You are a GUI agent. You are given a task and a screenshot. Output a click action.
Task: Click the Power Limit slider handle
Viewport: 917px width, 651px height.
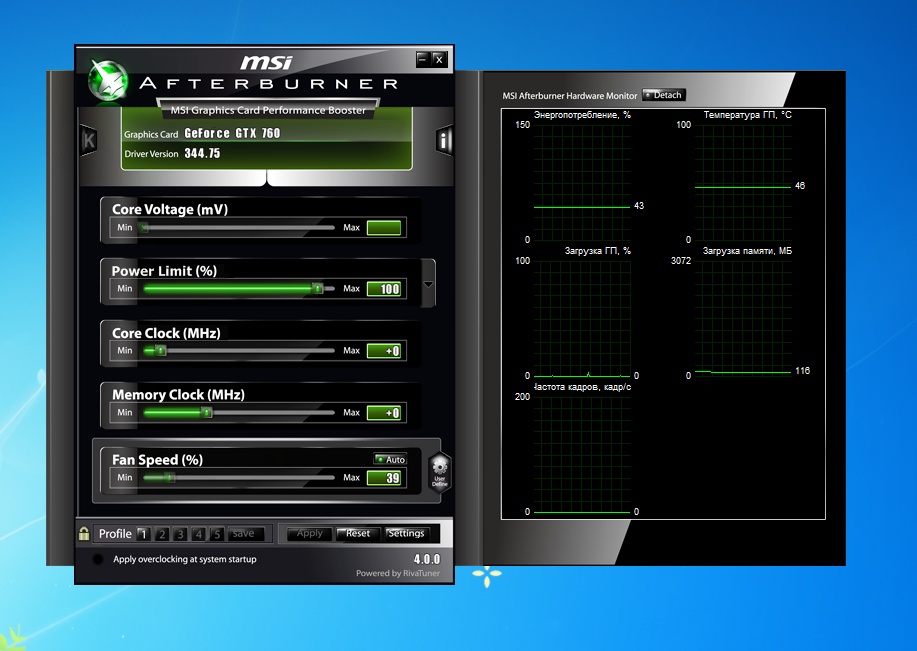[x=317, y=288]
